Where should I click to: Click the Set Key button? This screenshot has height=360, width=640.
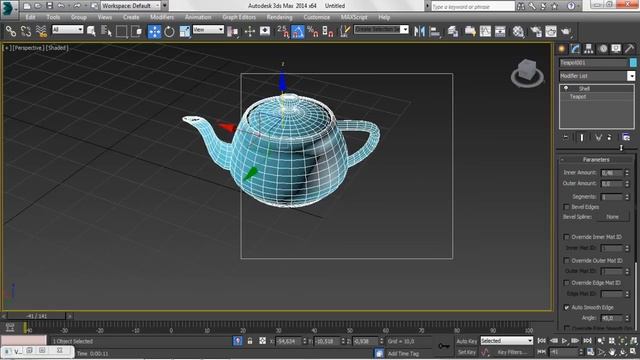pyautogui.click(x=467, y=352)
